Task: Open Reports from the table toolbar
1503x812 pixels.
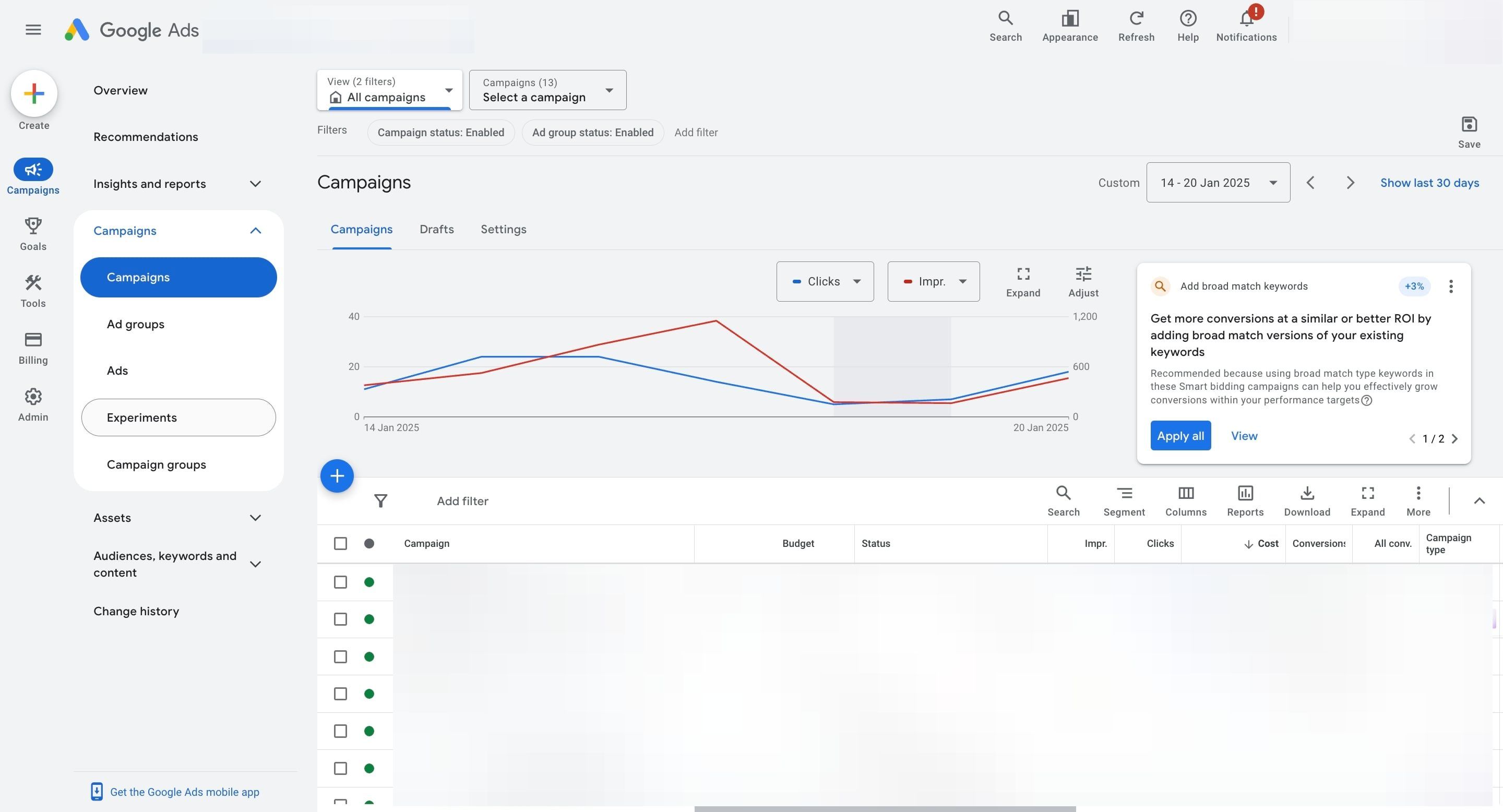Action: click(1245, 501)
